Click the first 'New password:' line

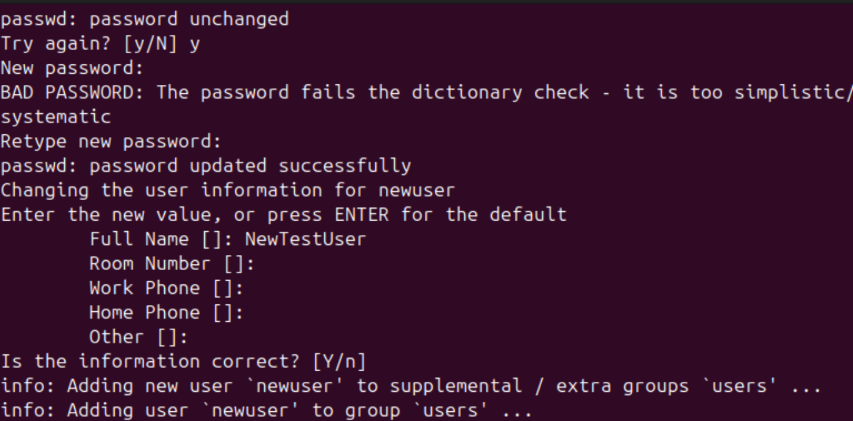point(72,69)
